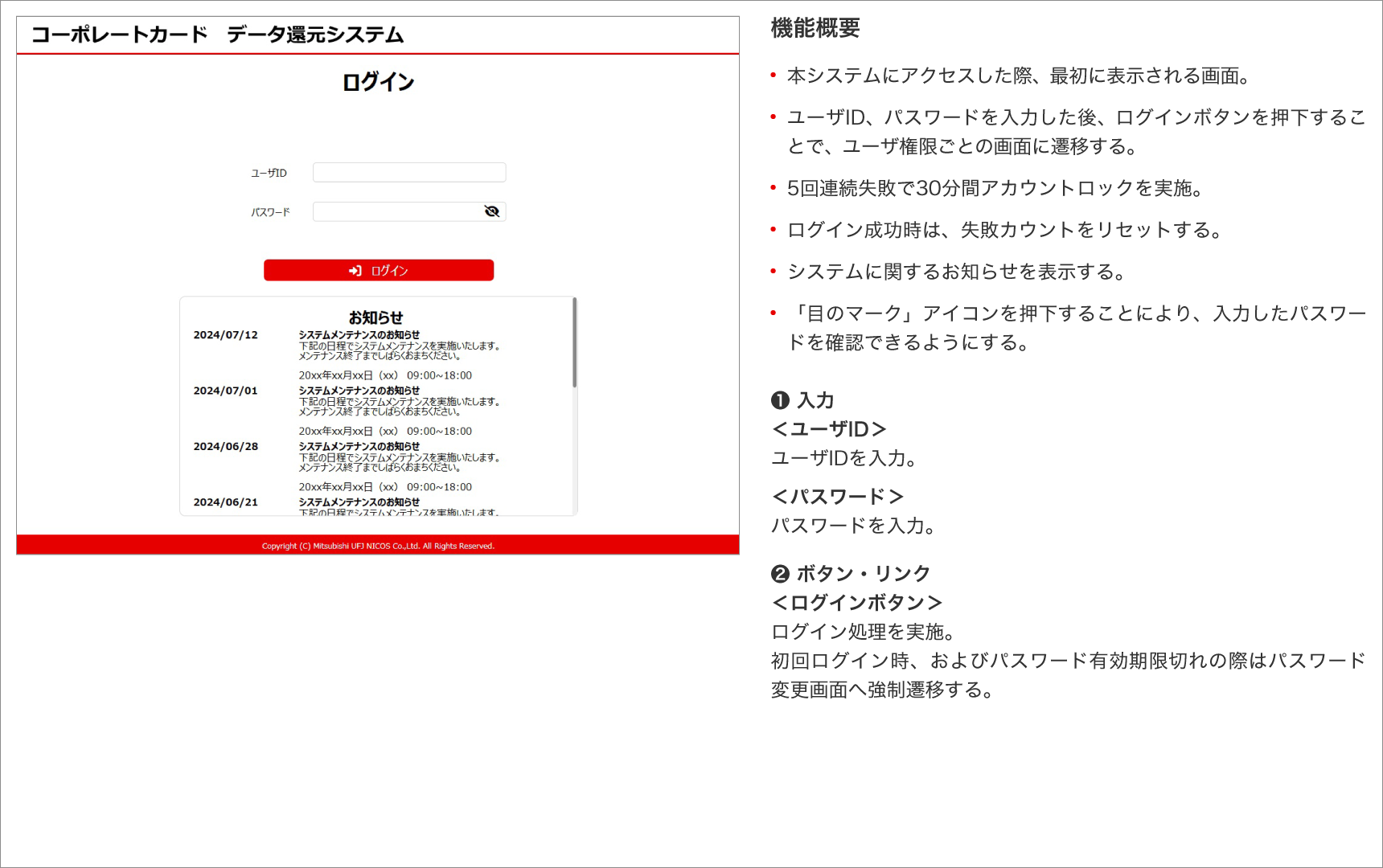The image size is (1383, 868).
Task: Click the コーポレートカード データ還元システム header title
Action: (217, 35)
